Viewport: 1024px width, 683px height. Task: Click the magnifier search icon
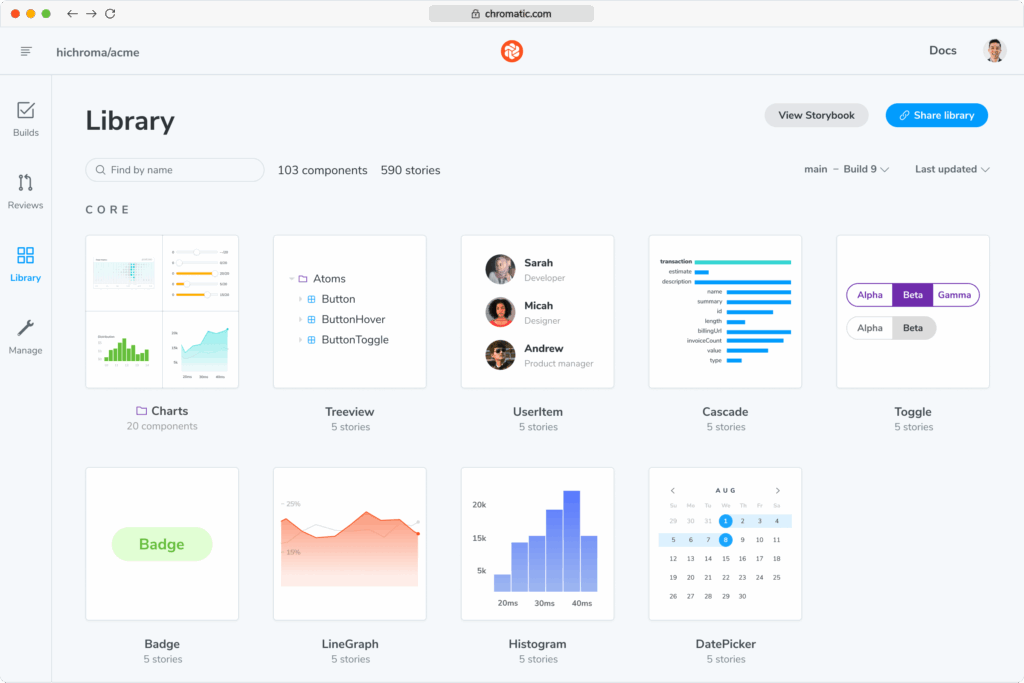(x=101, y=170)
